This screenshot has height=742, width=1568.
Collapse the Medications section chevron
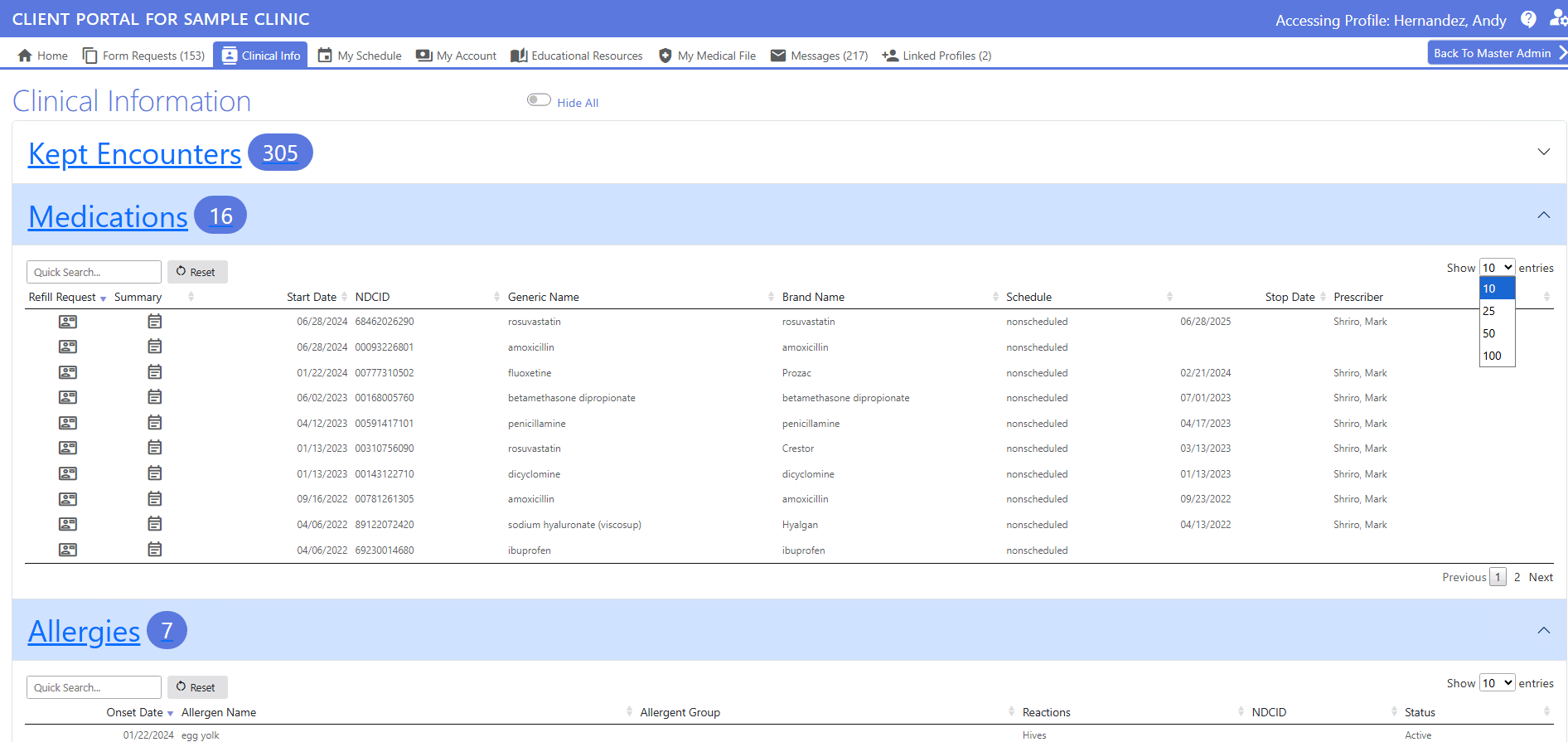[1544, 215]
